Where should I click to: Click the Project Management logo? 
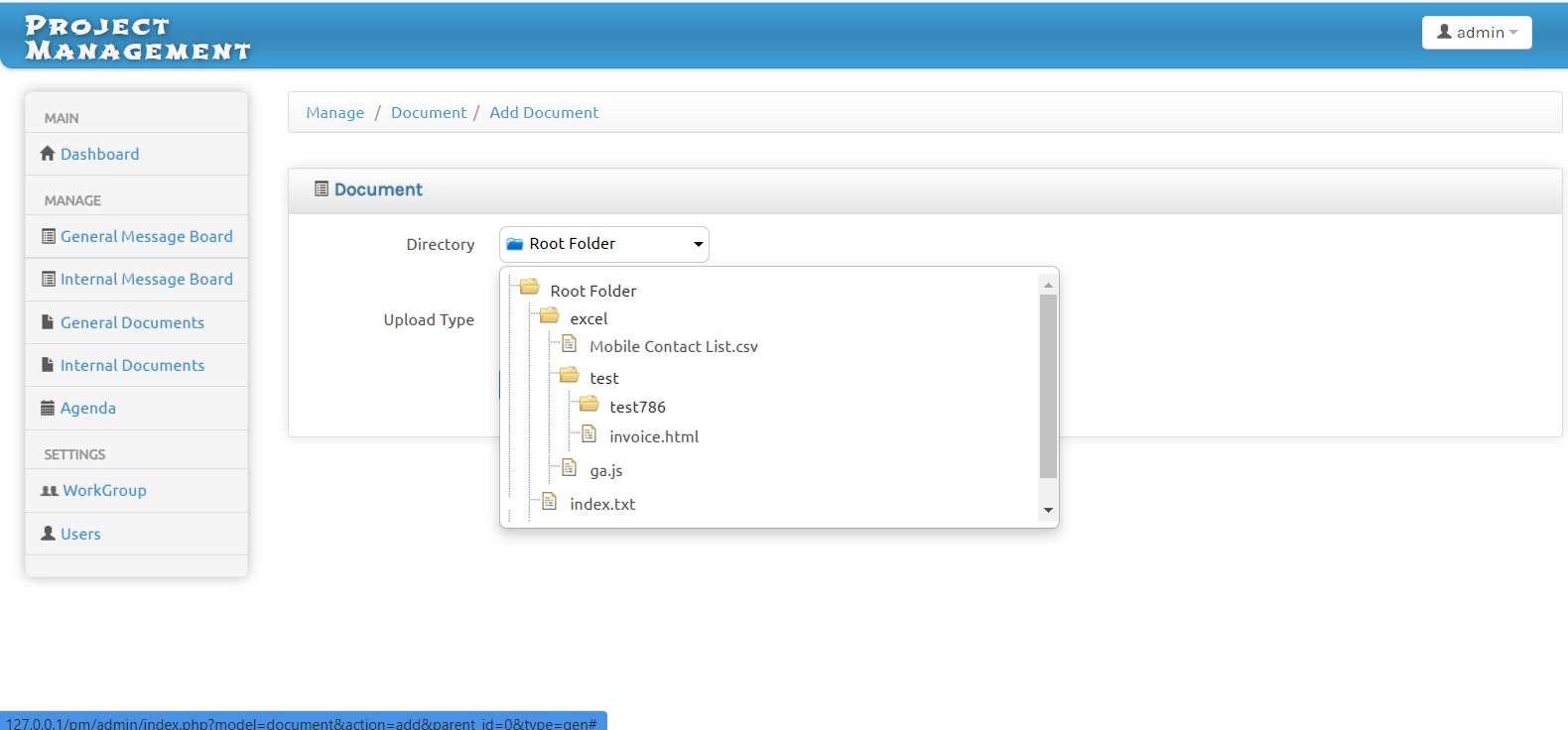point(138,38)
